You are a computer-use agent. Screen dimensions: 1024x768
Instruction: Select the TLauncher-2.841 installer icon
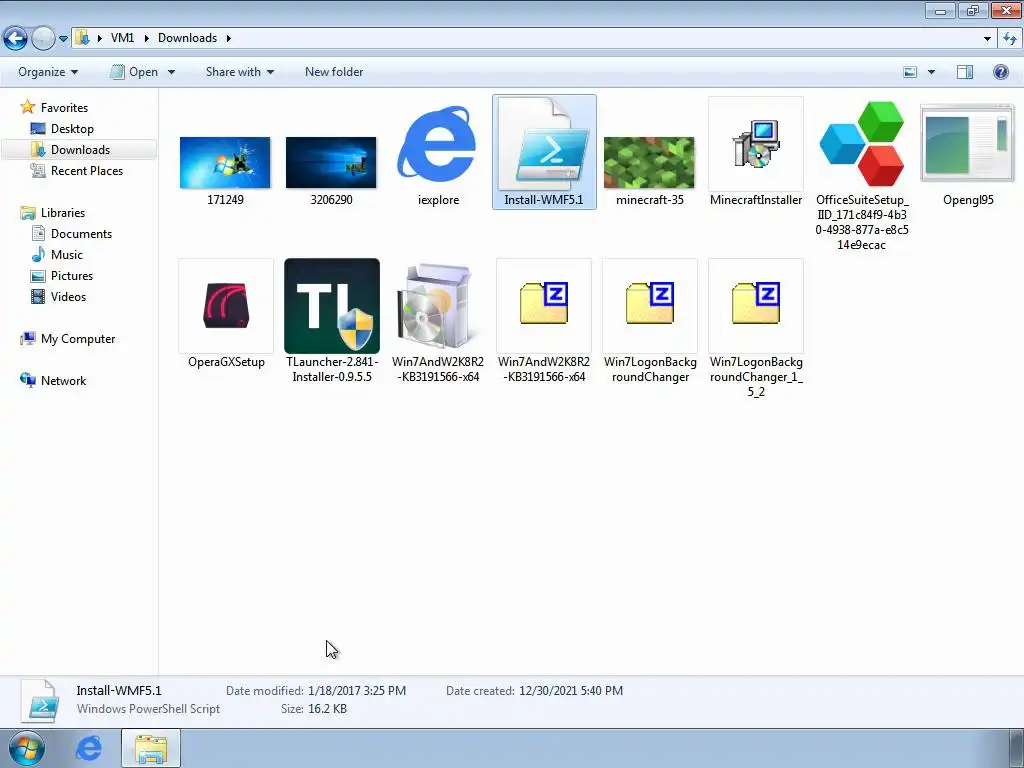(332, 306)
